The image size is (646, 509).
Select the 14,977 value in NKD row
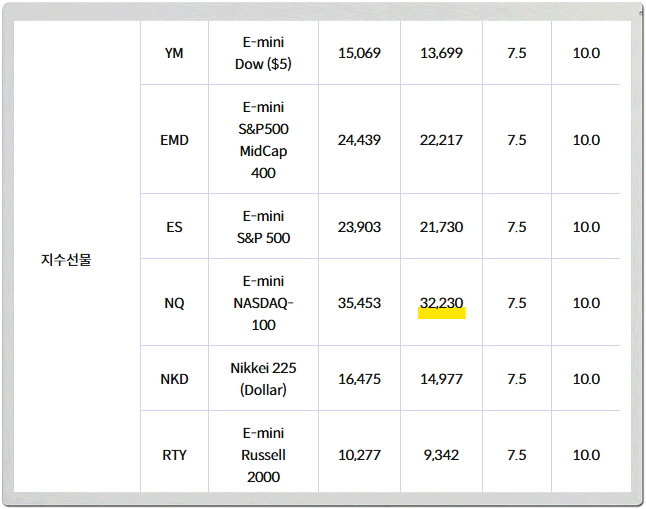(x=441, y=379)
